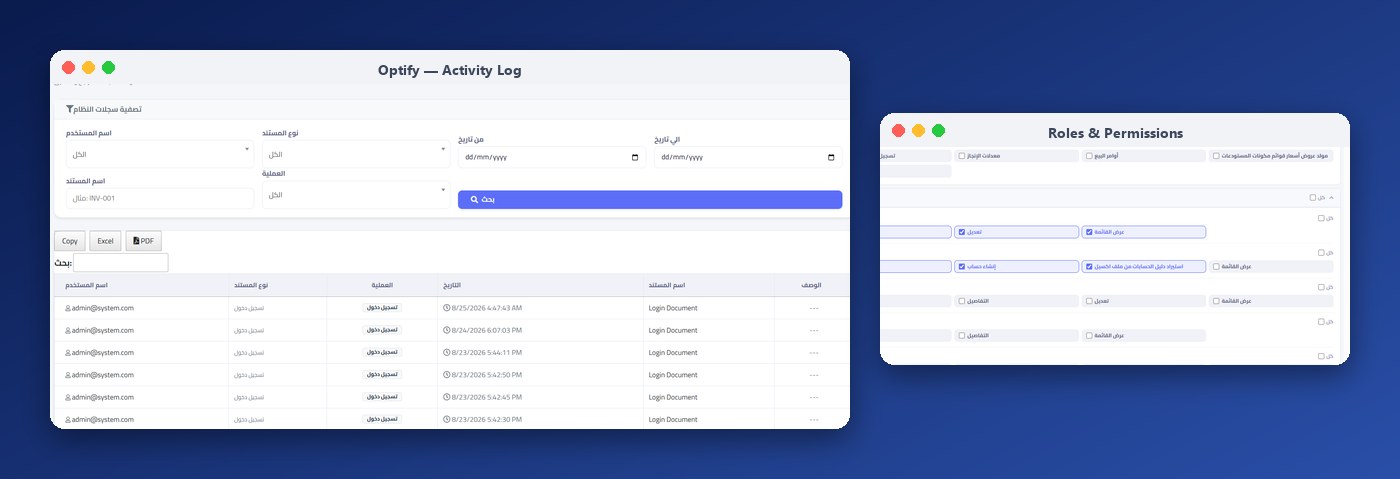Image resolution: width=1400 pixels, height=479 pixels.
Task: Click the clock icon beside 8/23/2026 5:44:11 PM
Action: click(x=446, y=352)
